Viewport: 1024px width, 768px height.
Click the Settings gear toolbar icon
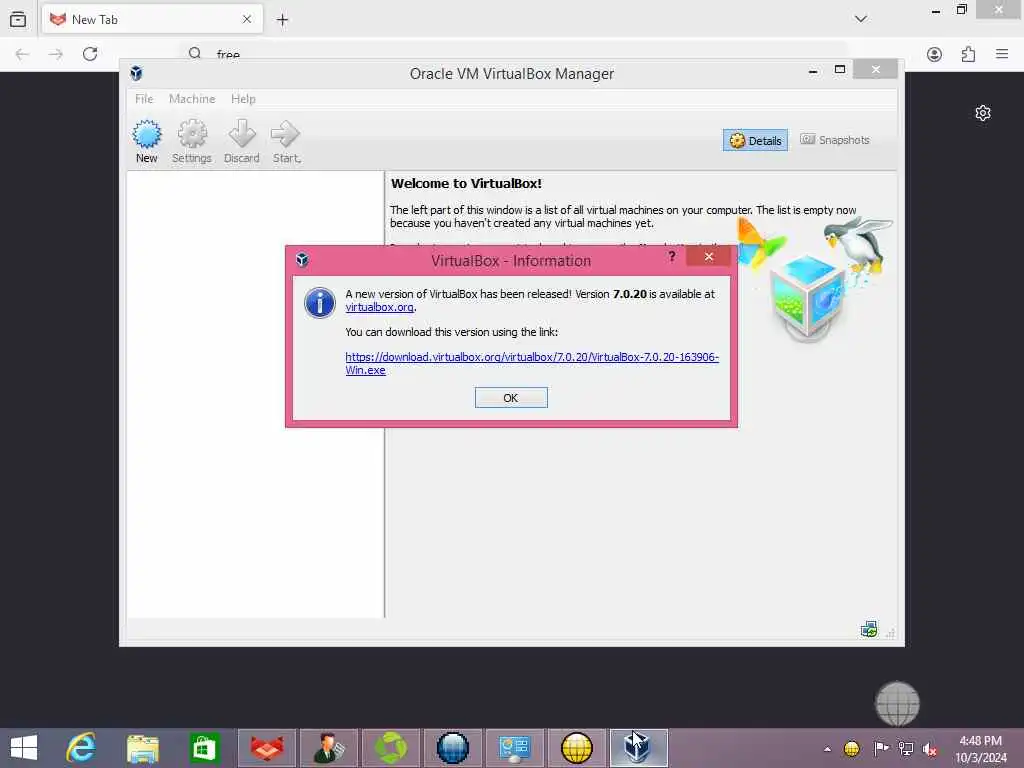(x=191, y=141)
